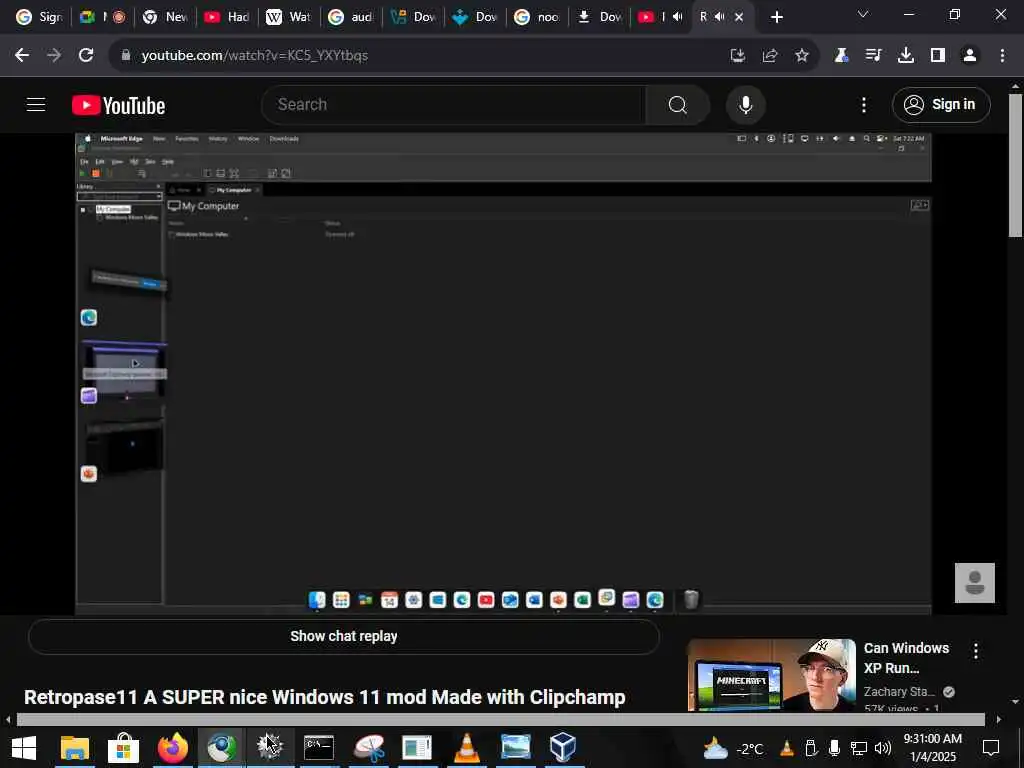Image resolution: width=1024 pixels, height=768 pixels.
Task: Switch to the 'Dow' tab with arrow icon
Action: [600, 17]
